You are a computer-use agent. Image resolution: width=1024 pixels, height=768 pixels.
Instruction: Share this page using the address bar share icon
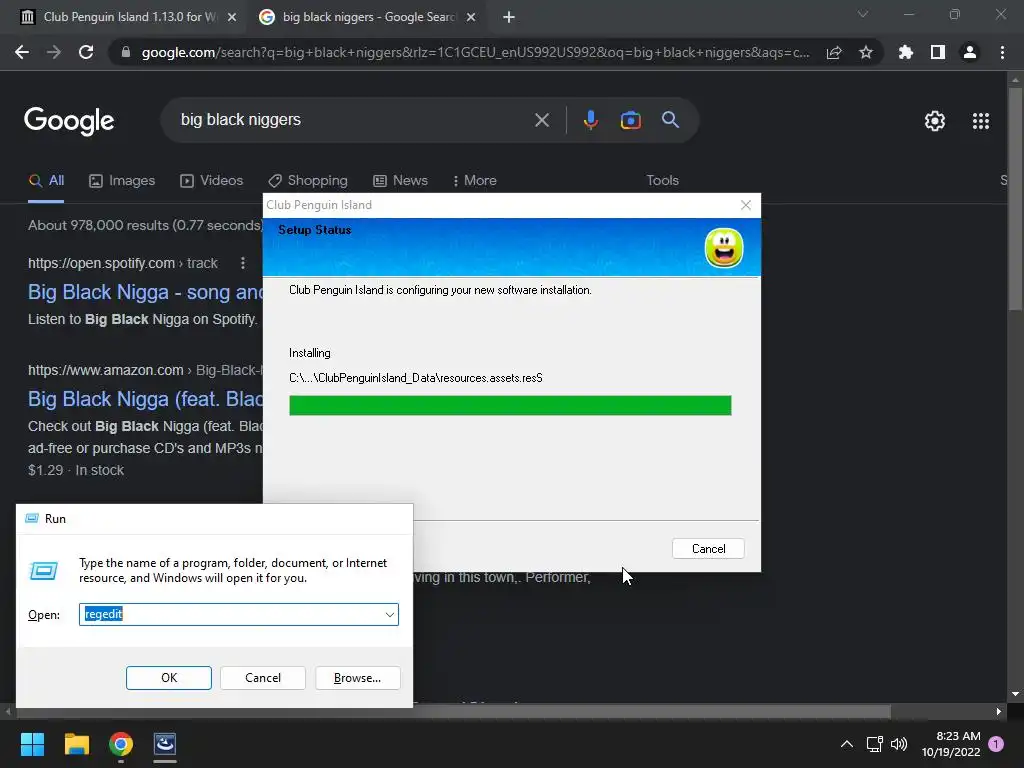(834, 52)
